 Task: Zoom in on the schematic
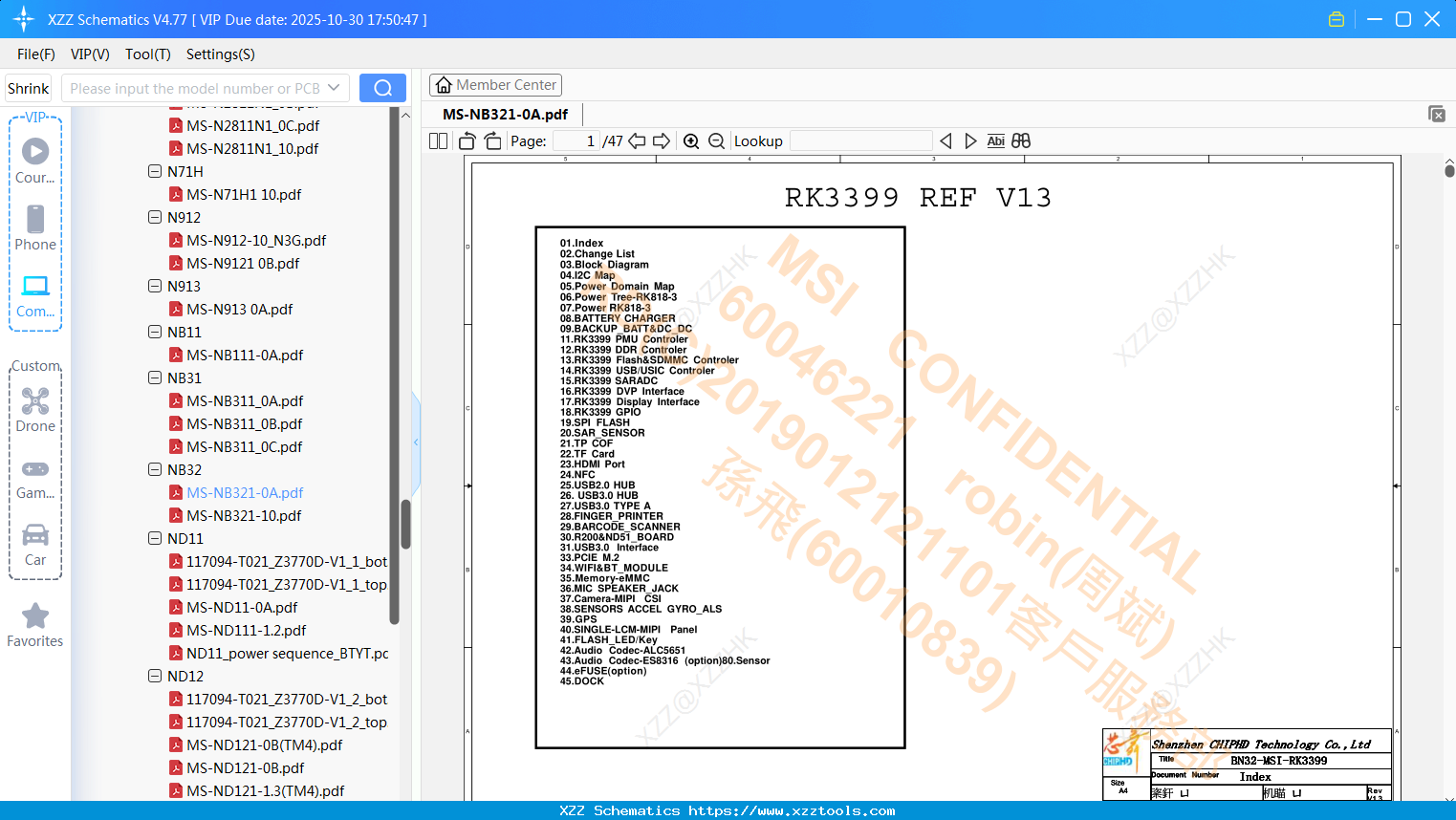[691, 140]
